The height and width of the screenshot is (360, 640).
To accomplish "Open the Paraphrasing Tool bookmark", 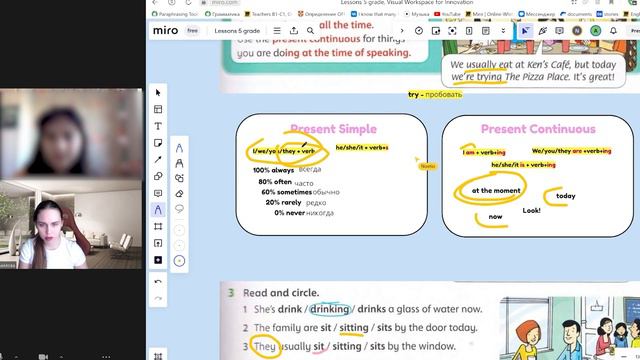I will click(175, 14).
